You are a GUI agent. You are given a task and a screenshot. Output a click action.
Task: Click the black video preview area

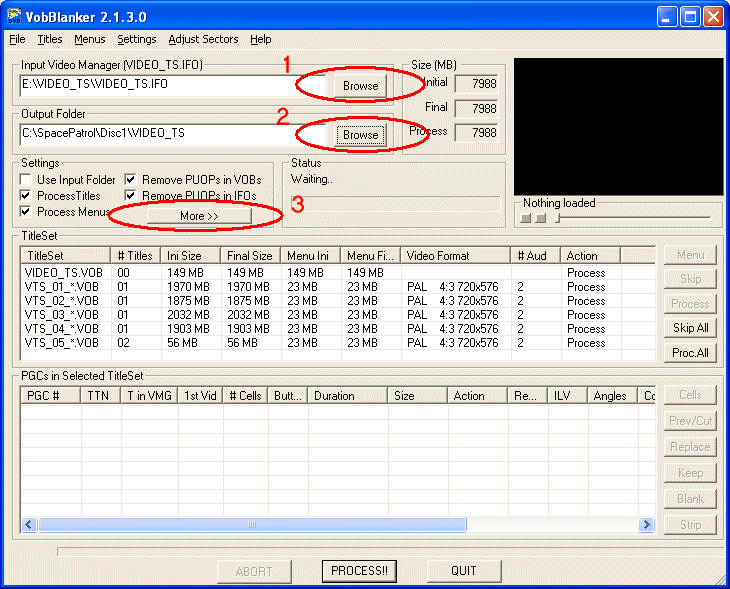tap(619, 127)
